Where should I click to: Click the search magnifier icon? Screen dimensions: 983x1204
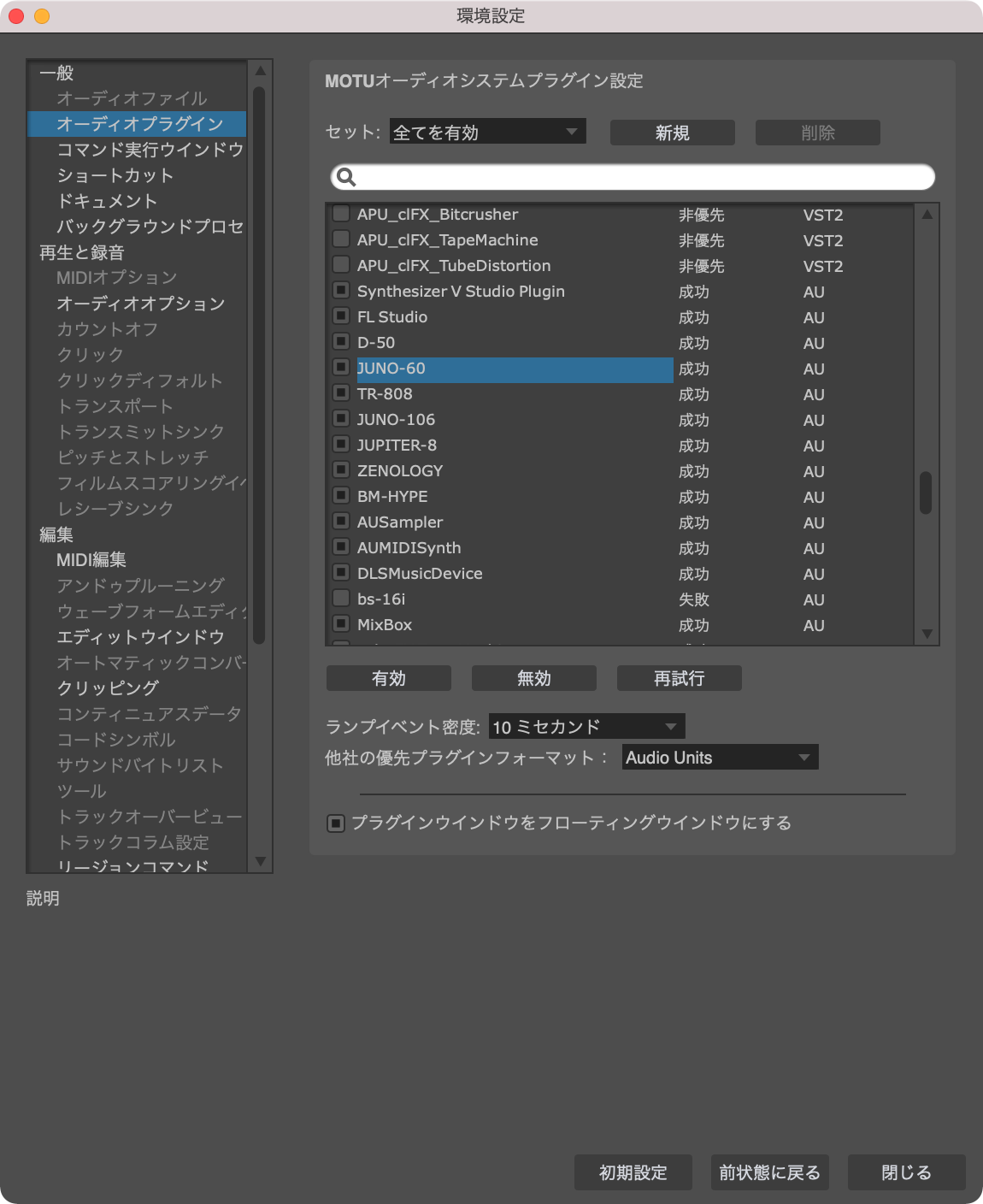[x=346, y=177]
